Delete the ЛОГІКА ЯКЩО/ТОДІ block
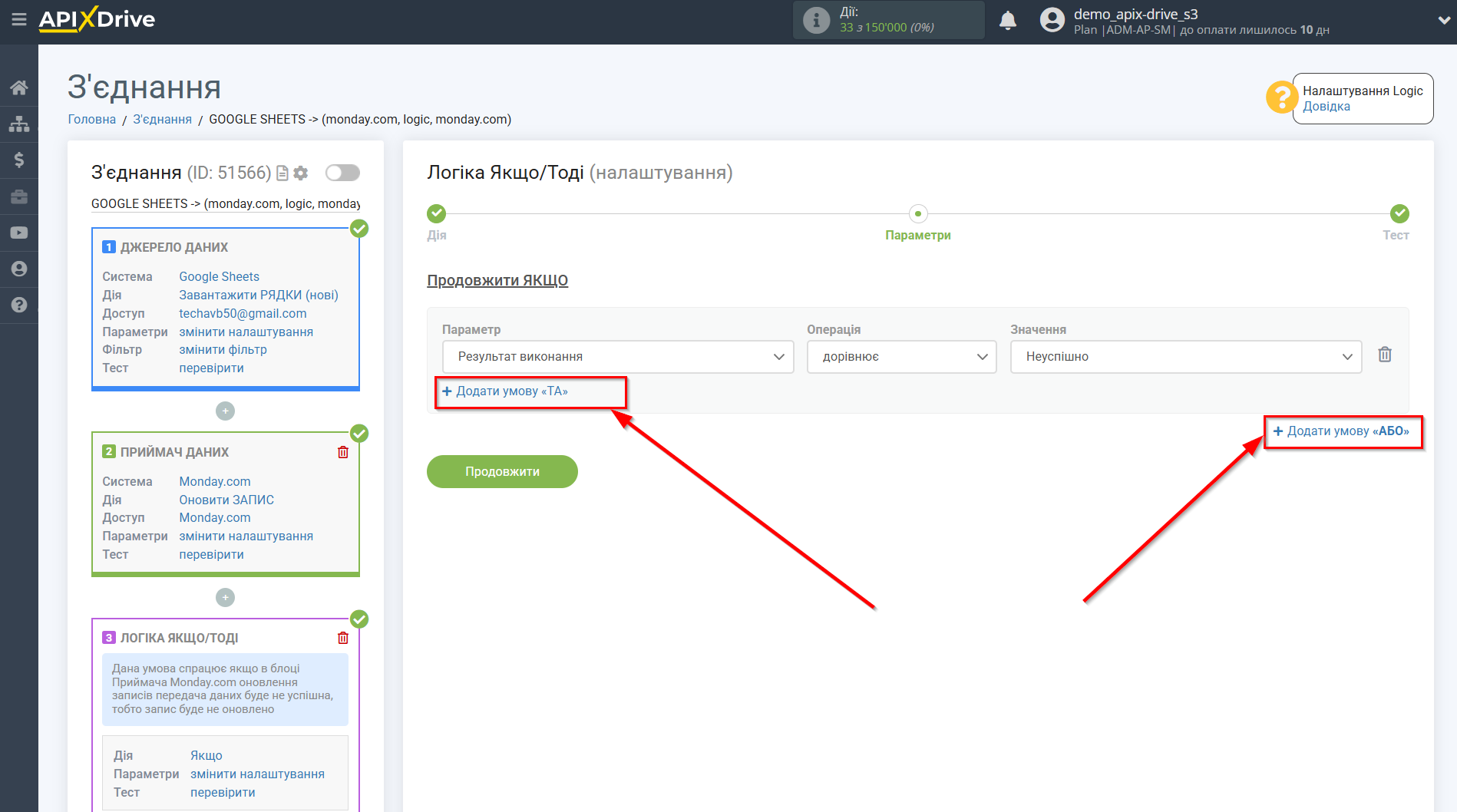 [x=343, y=638]
